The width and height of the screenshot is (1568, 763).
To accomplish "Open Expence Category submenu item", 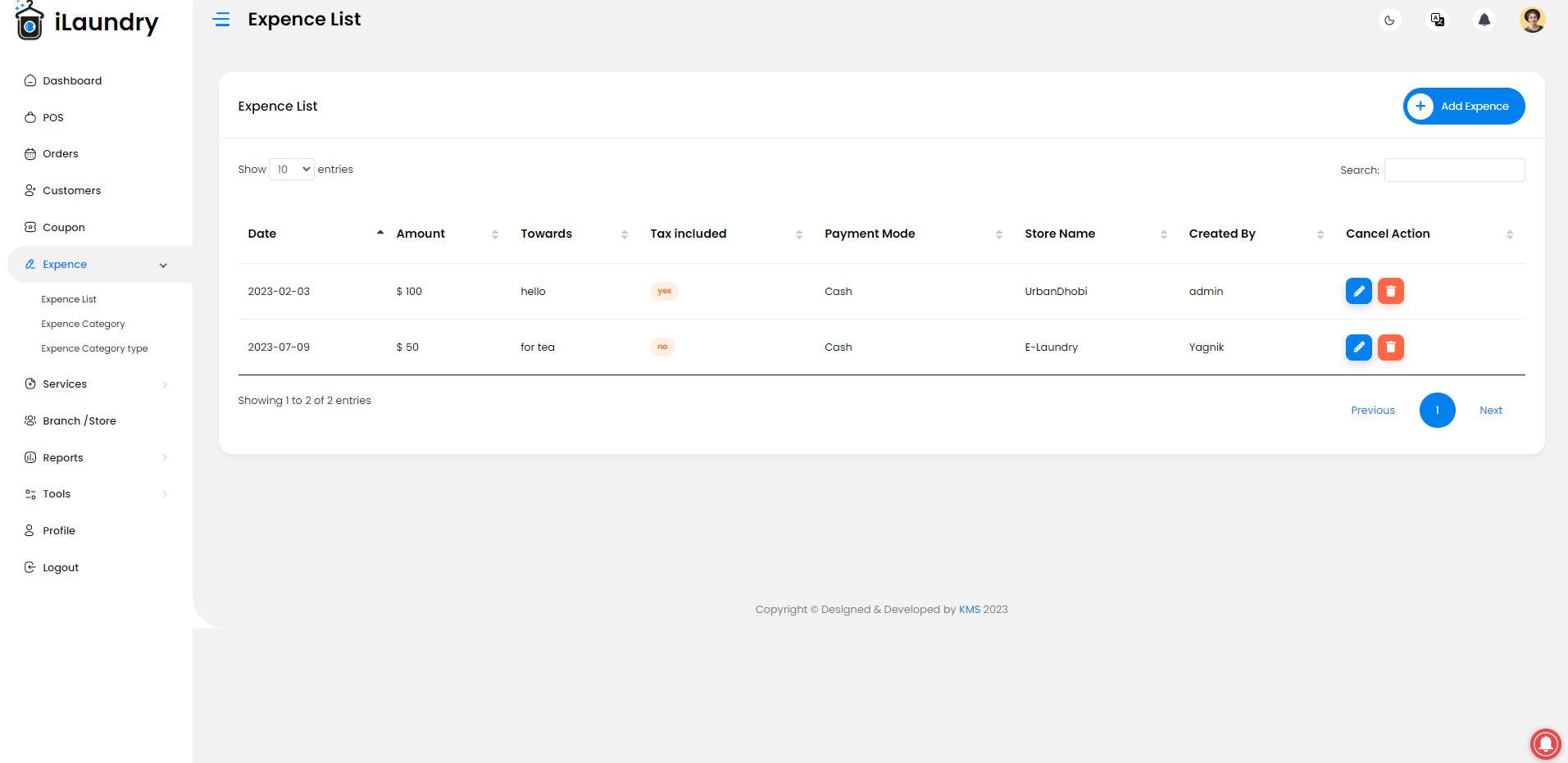I will (84, 325).
